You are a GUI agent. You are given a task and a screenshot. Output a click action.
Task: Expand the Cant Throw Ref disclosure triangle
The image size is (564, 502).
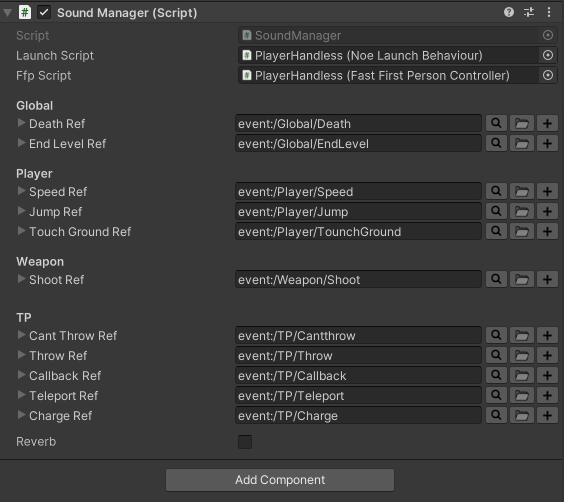(x=21, y=335)
